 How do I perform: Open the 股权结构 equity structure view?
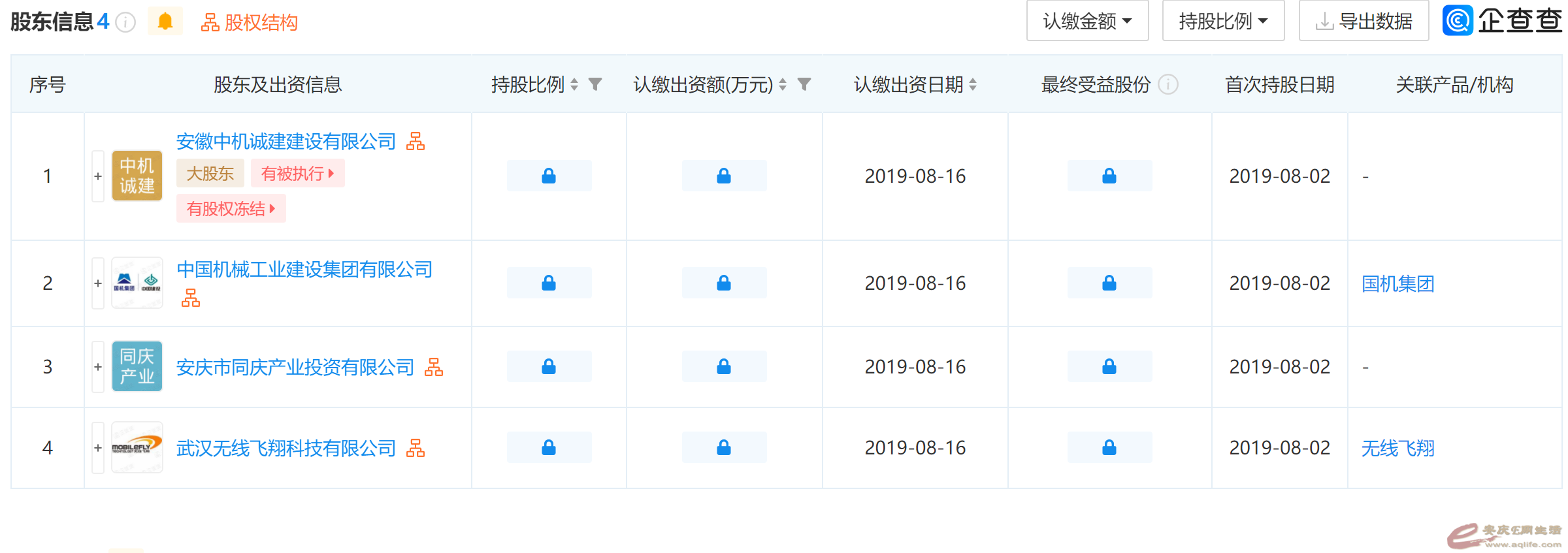click(249, 23)
